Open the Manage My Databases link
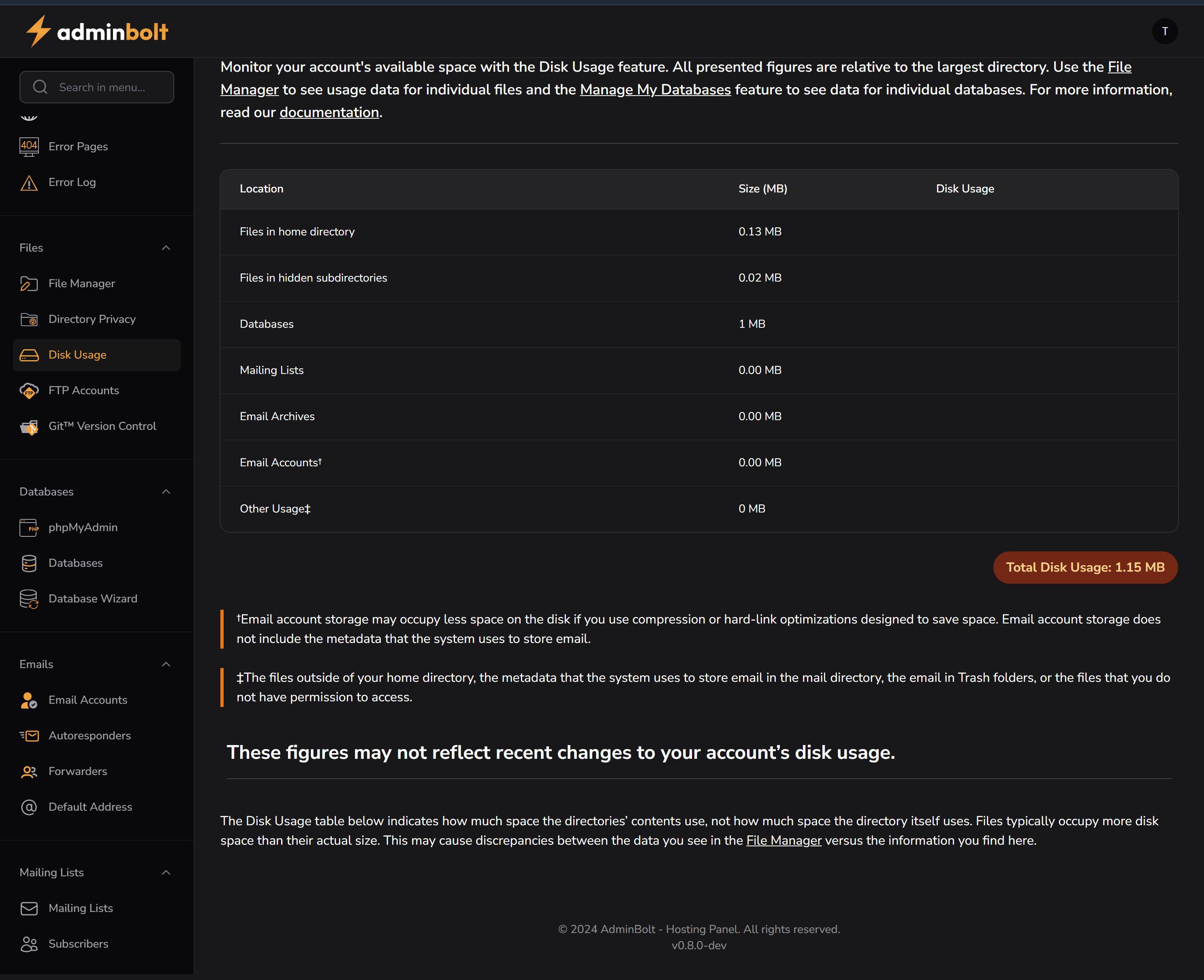Viewport: 1204px width, 980px height. [x=655, y=89]
